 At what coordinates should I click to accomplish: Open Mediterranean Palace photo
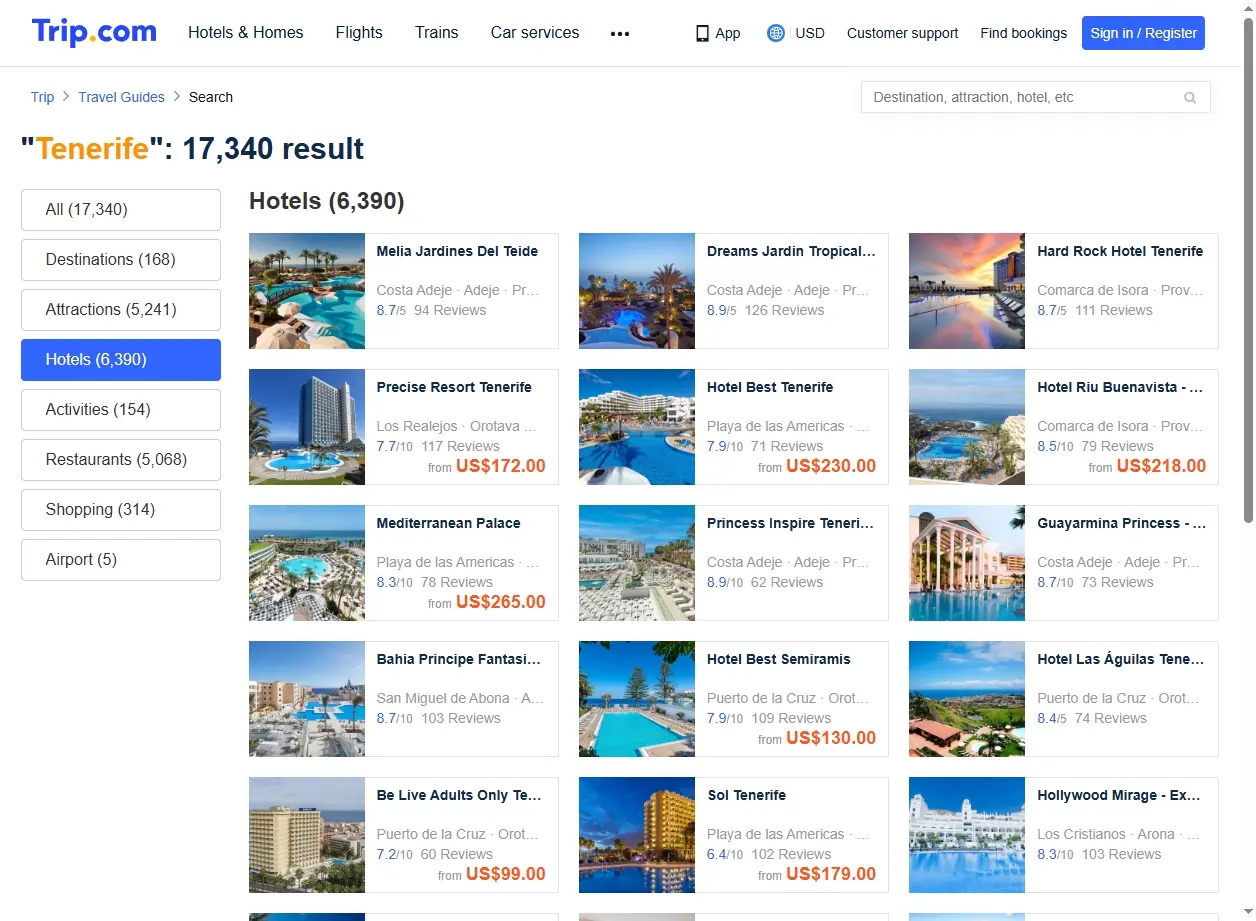[307, 563]
